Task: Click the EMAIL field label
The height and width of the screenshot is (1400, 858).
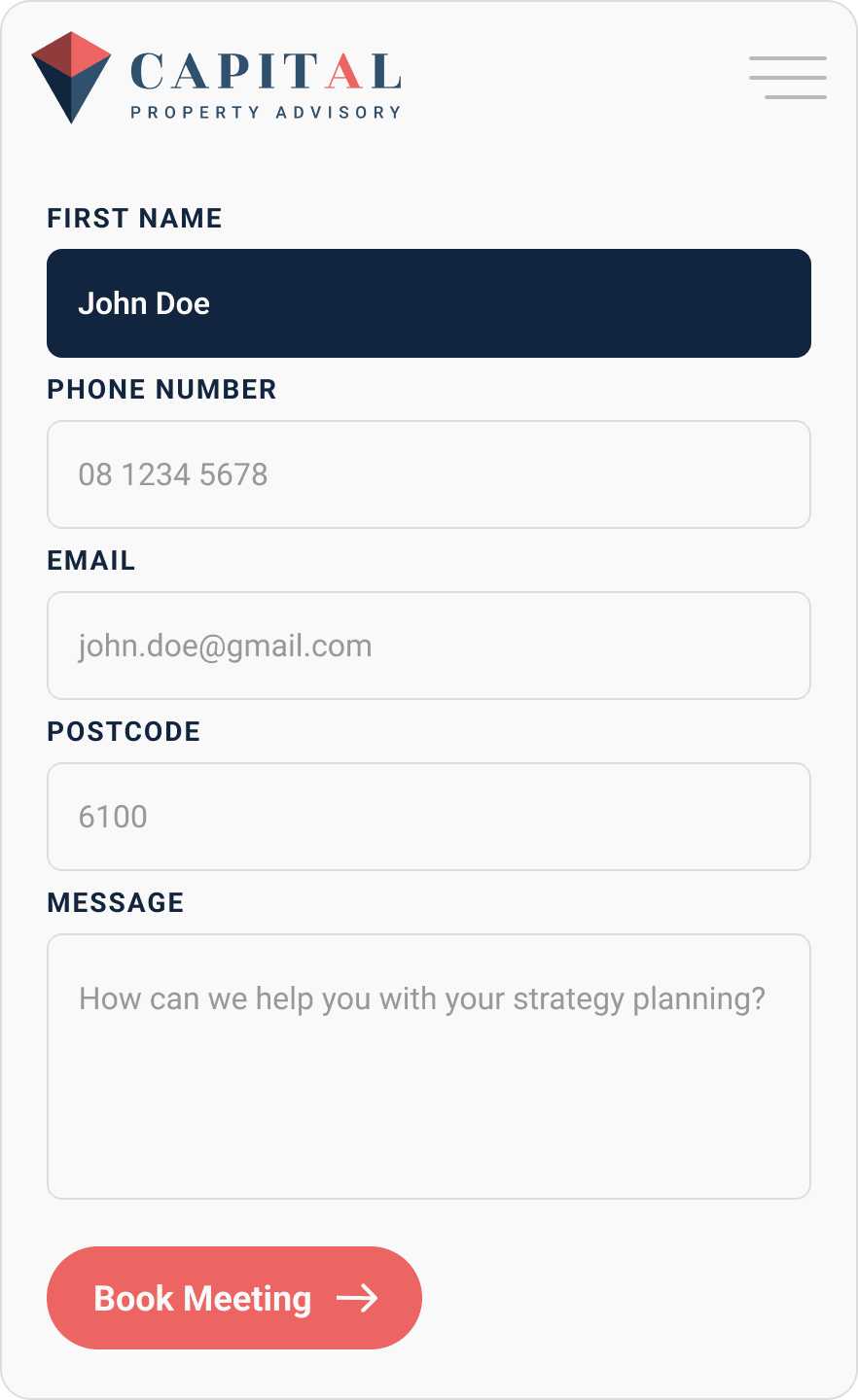Action: (91, 561)
